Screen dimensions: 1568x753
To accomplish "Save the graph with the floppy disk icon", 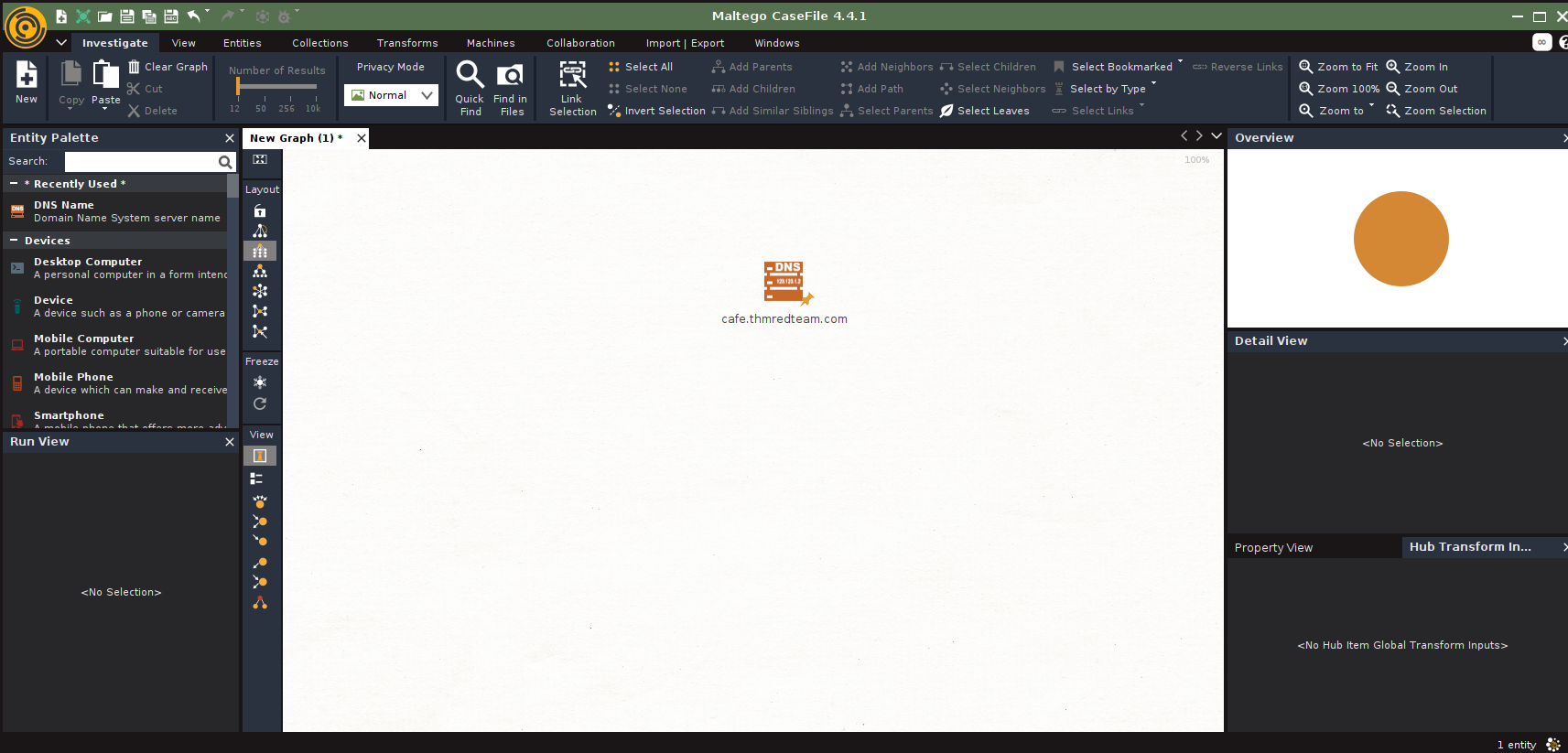I will coord(127,16).
